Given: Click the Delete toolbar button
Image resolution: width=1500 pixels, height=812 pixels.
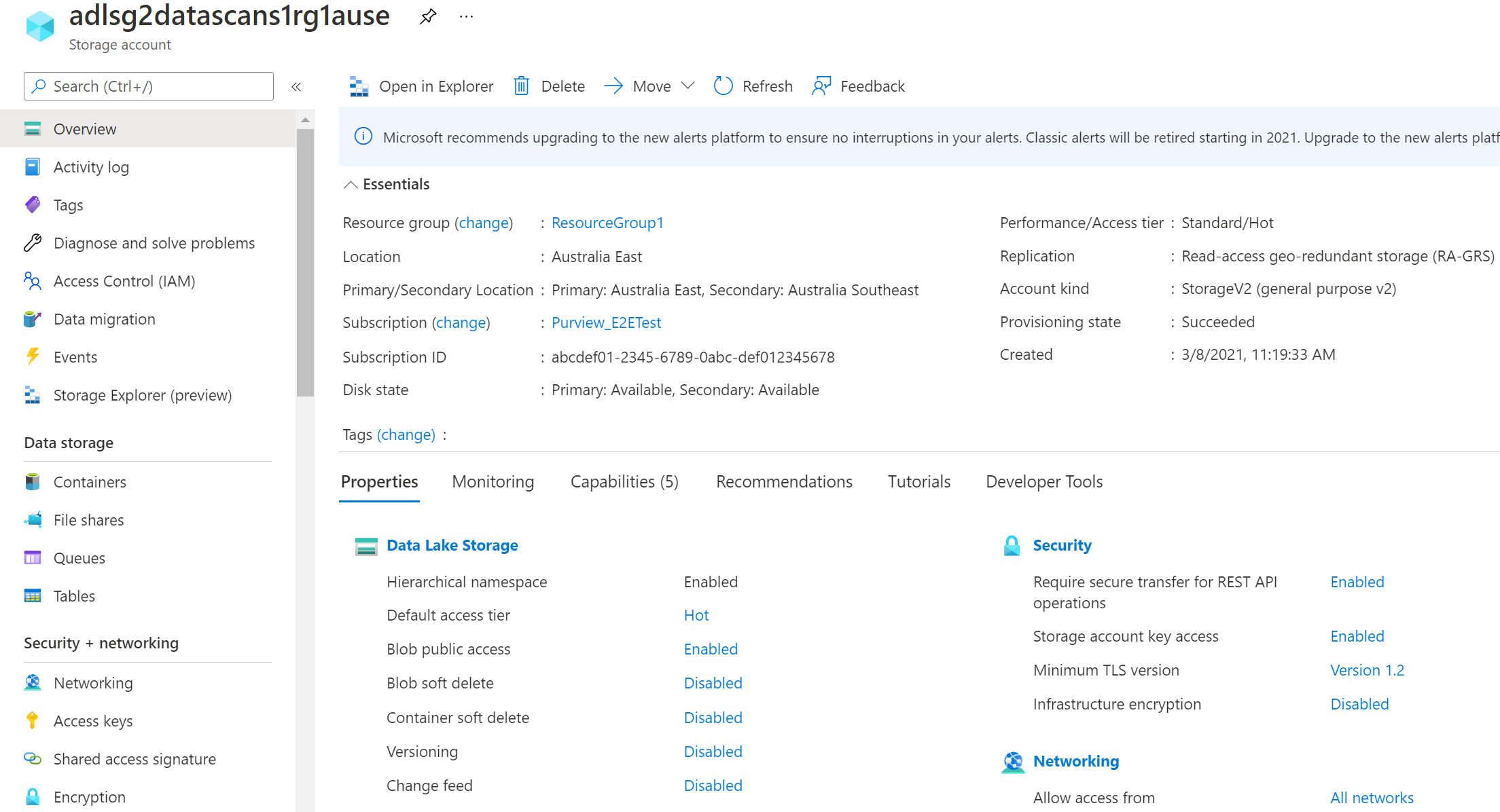Looking at the screenshot, I should click(549, 86).
